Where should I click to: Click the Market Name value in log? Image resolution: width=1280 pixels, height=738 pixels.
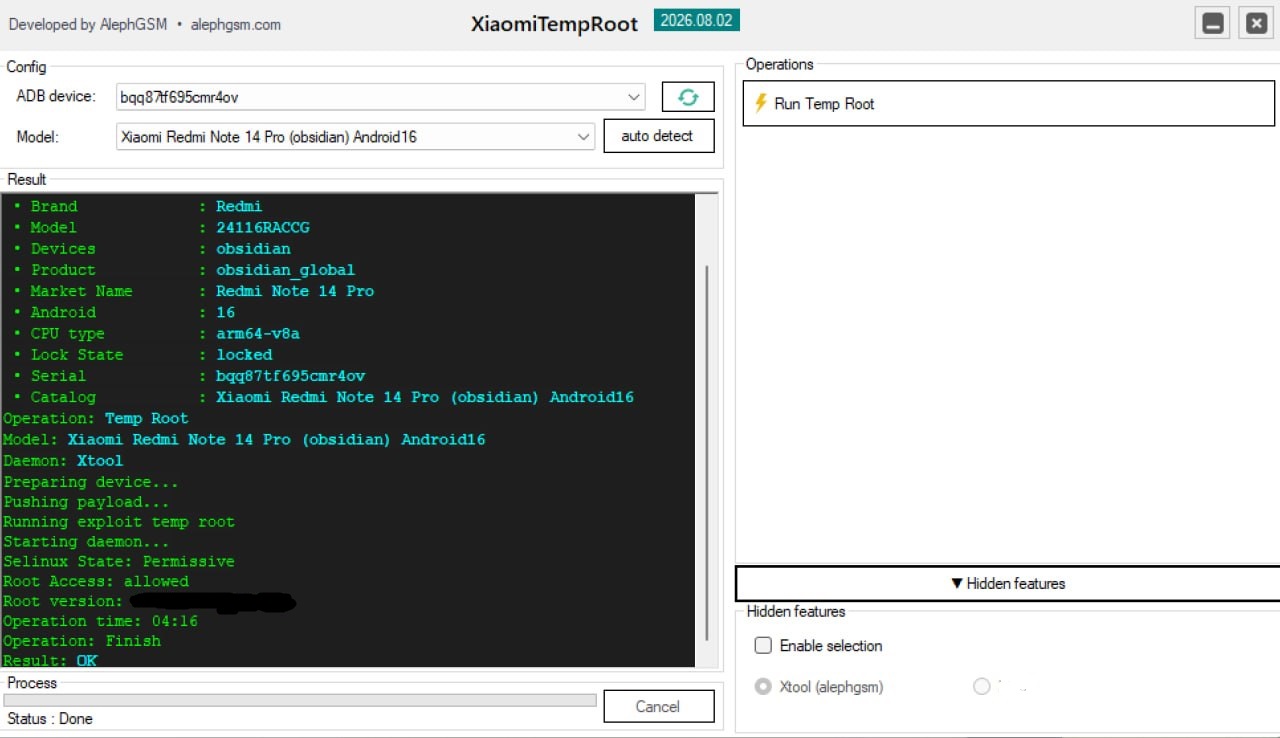coord(295,291)
